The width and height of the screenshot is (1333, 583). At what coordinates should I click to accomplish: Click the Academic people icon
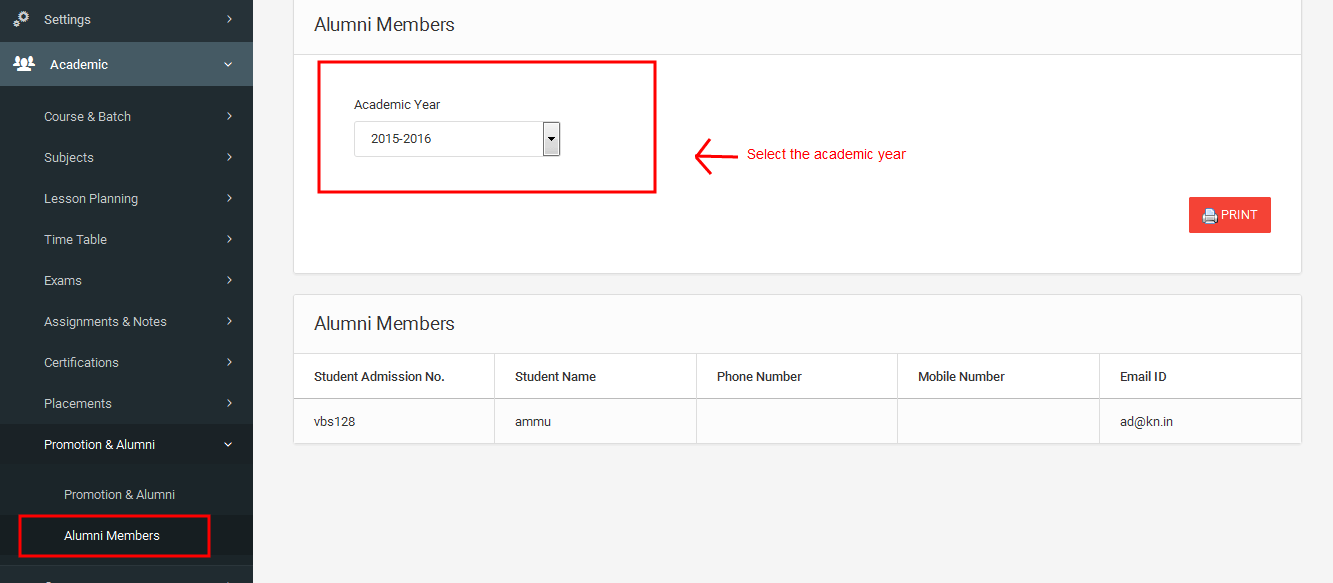[24, 64]
